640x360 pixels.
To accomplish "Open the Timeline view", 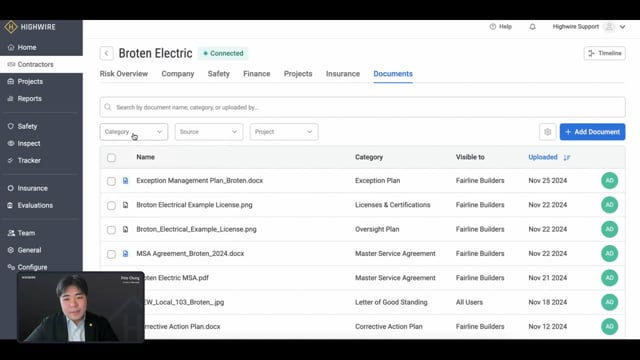I will 604,53.
